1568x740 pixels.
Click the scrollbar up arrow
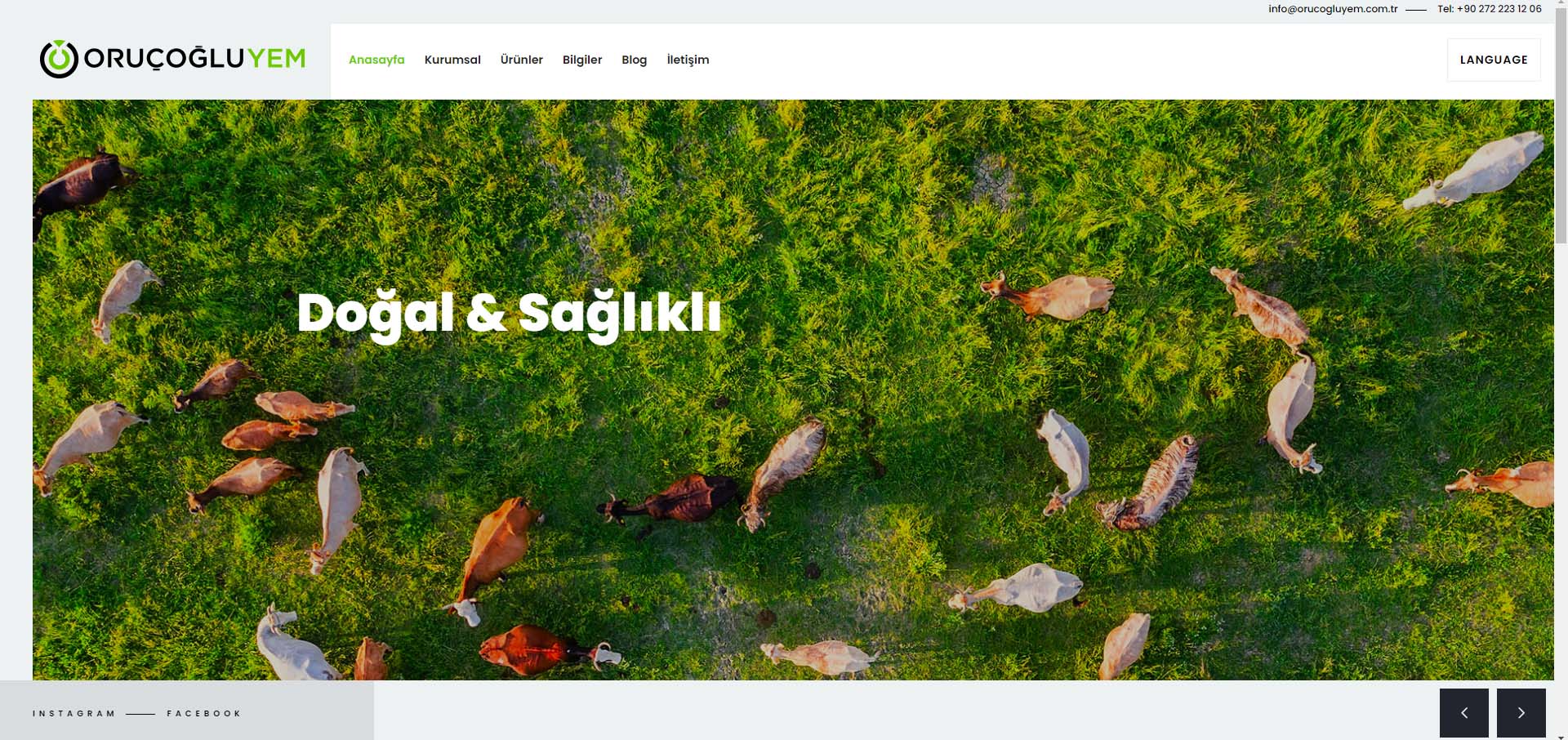point(1561,4)
